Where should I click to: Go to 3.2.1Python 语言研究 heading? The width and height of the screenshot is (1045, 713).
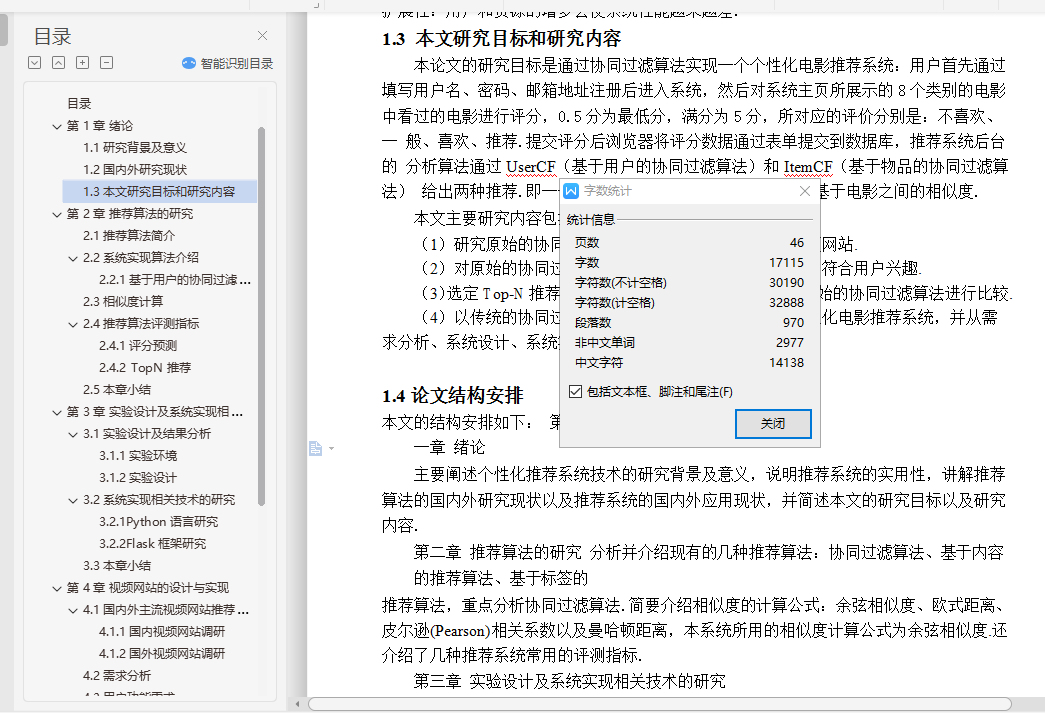coord(159,521)
